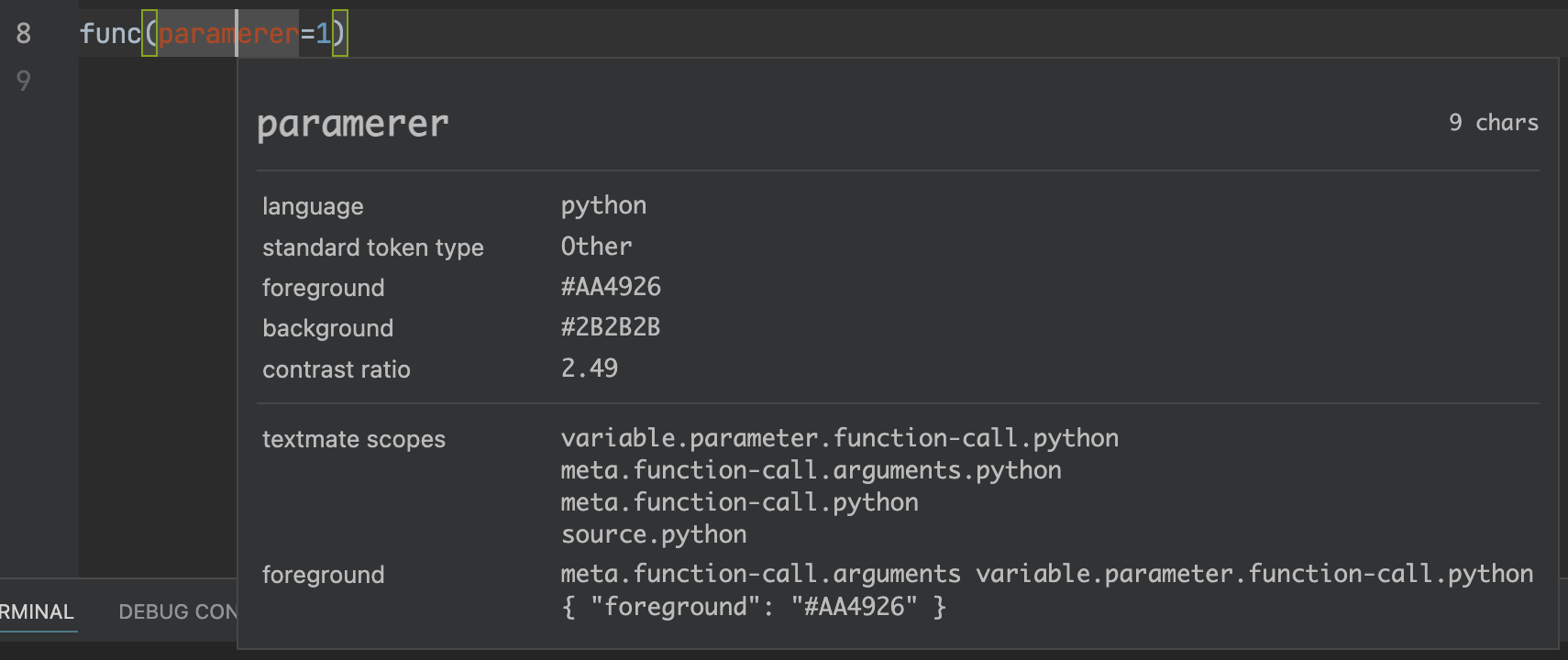The image size is (1568, 660).
Task: Click the 9 chars label in the popup
Action: [1493, 123]
